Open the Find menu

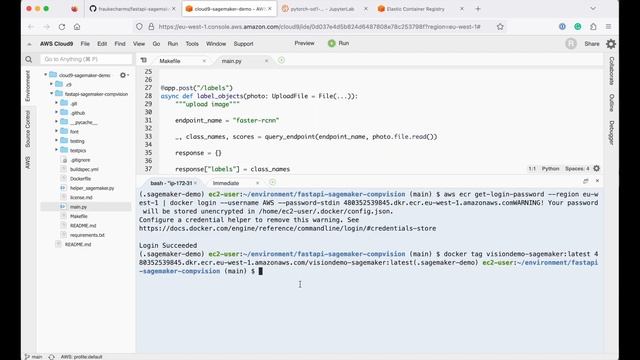coord(120,44)
